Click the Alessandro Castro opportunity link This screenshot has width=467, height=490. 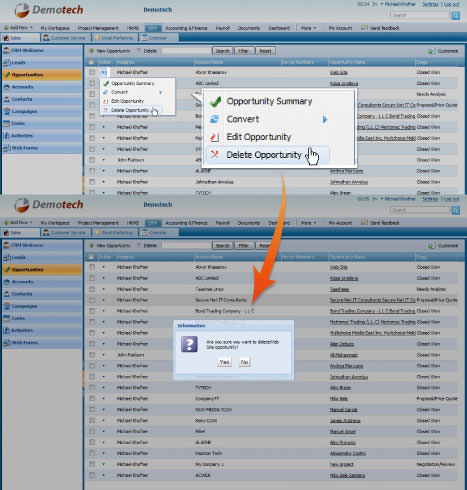pos(348,453)
